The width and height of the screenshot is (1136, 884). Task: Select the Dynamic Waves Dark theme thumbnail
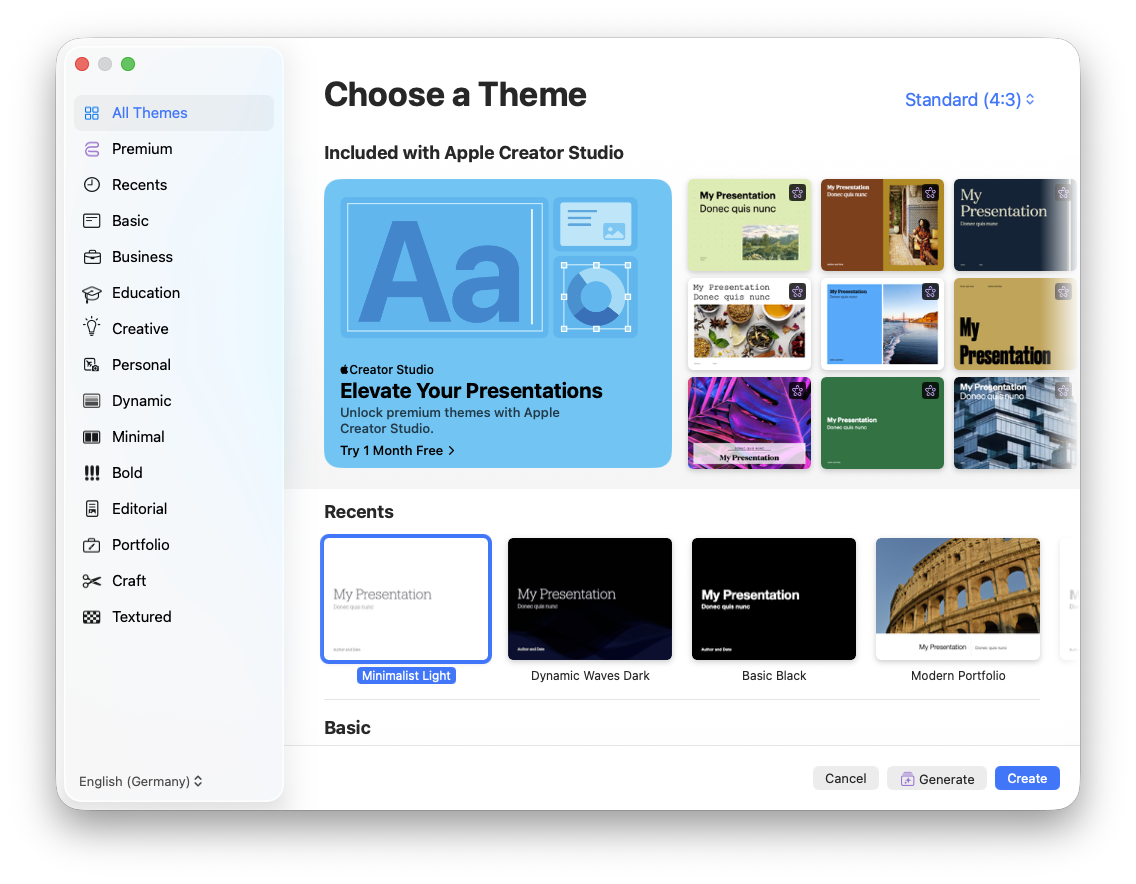click(590, 599)
